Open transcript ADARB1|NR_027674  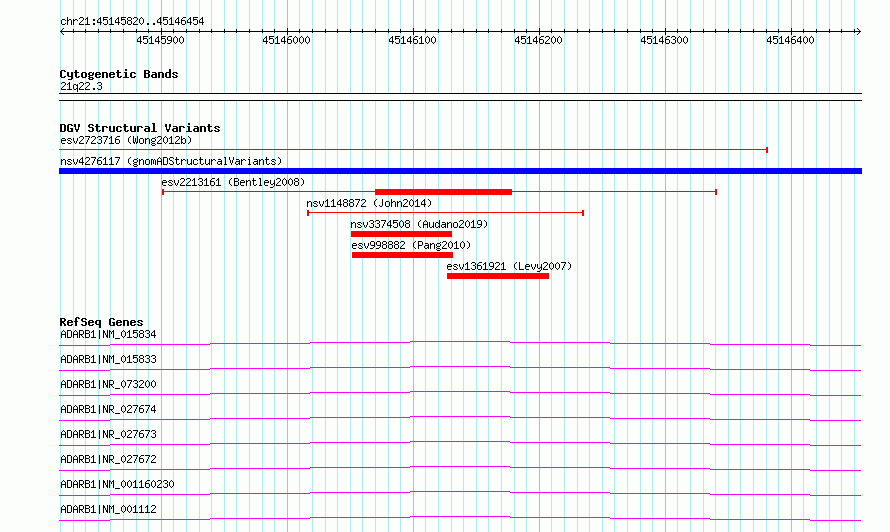[108, 409]
